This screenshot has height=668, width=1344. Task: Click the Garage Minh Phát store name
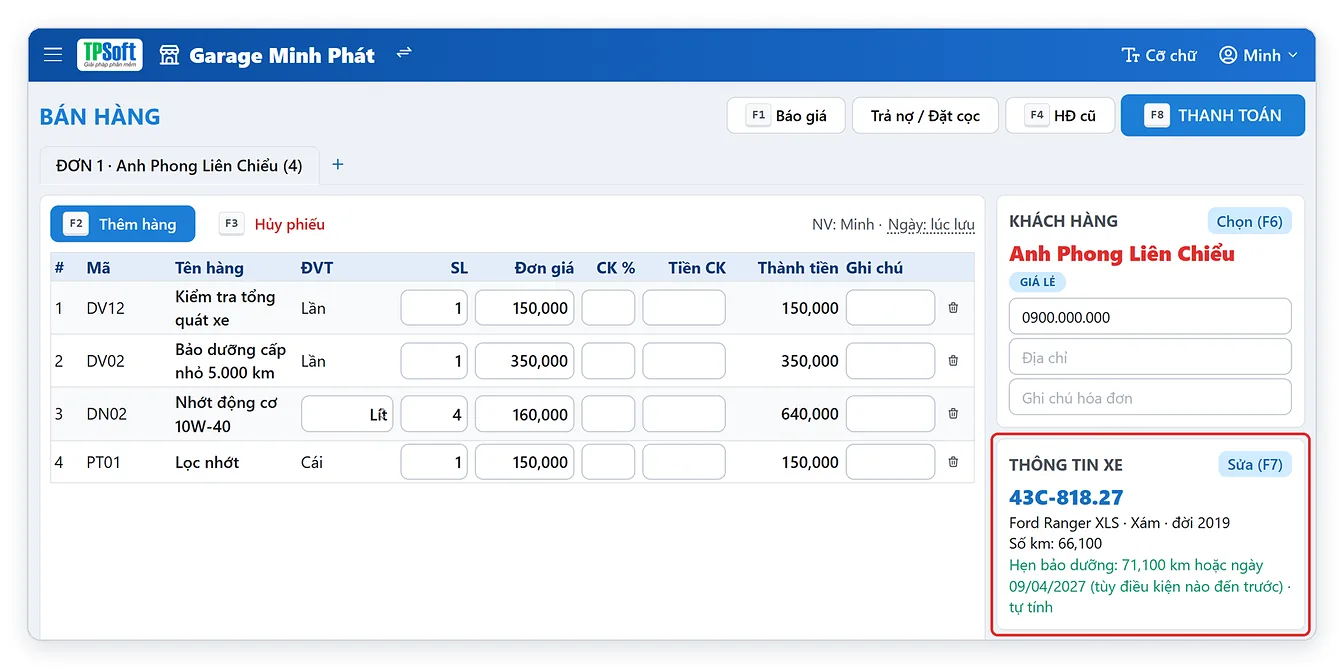282,55
